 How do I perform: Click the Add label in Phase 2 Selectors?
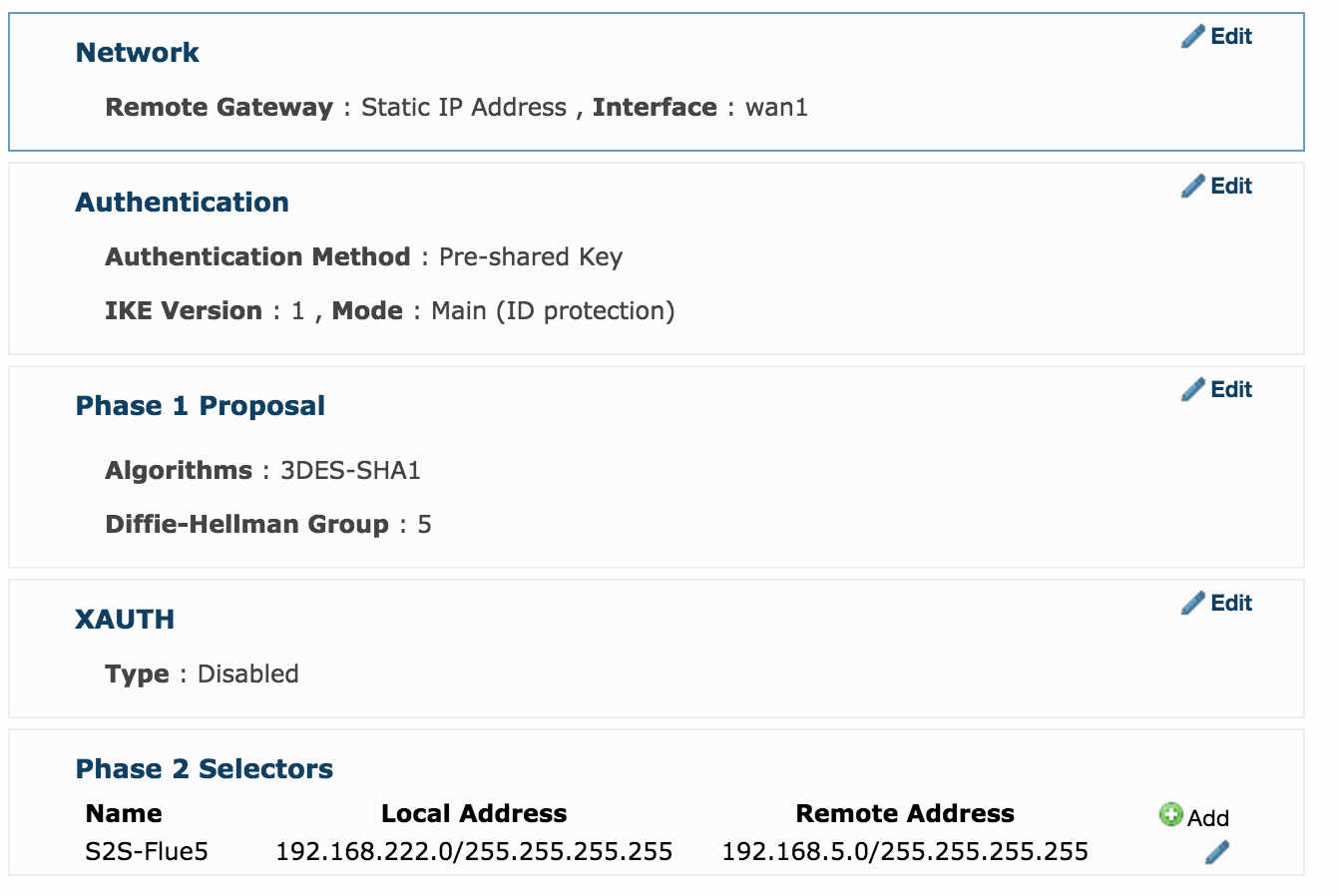[1208, 818]
